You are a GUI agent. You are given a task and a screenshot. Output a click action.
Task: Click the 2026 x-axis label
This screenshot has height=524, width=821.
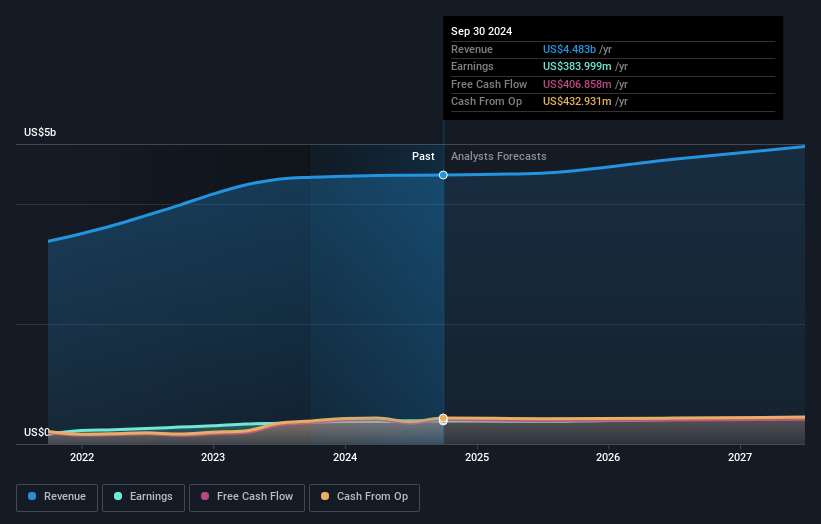[x=608, y=457]
